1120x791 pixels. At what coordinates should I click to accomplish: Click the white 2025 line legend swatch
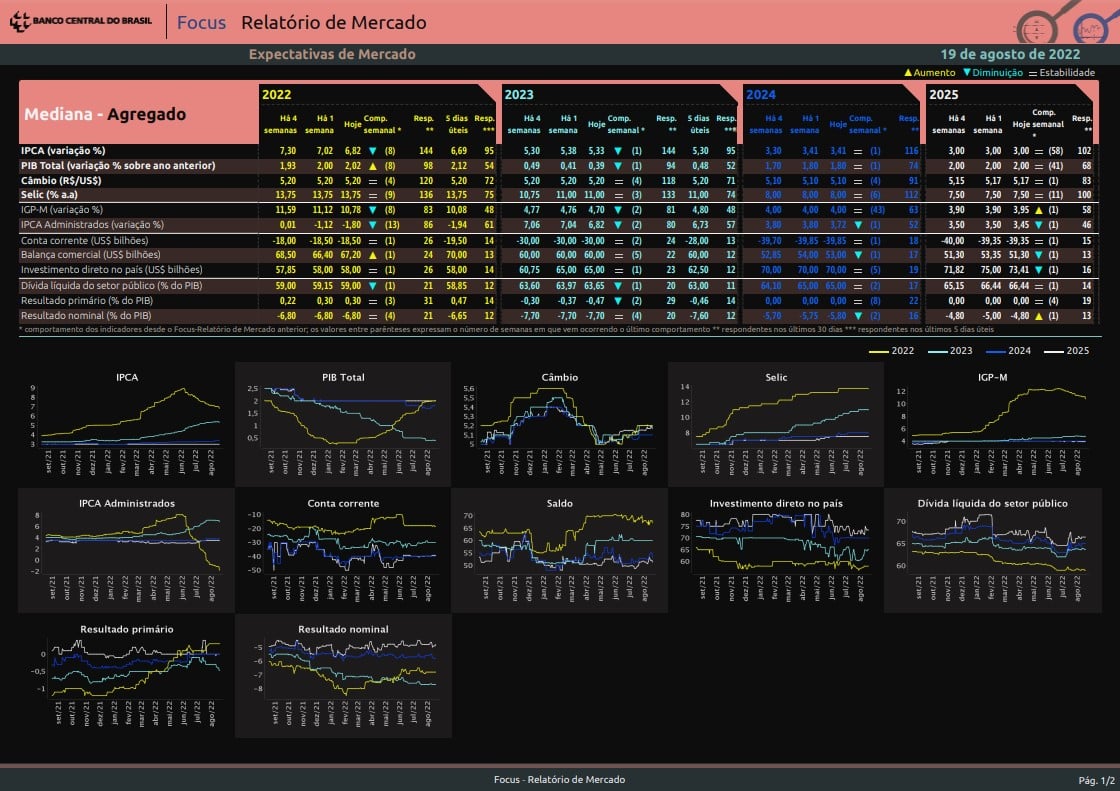(x=1053, y=351)
